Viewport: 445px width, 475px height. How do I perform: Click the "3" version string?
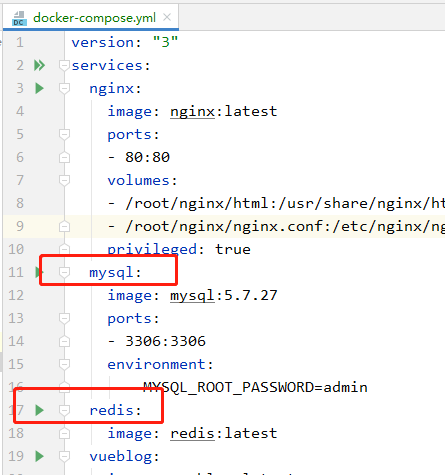[x=165, y=42]
